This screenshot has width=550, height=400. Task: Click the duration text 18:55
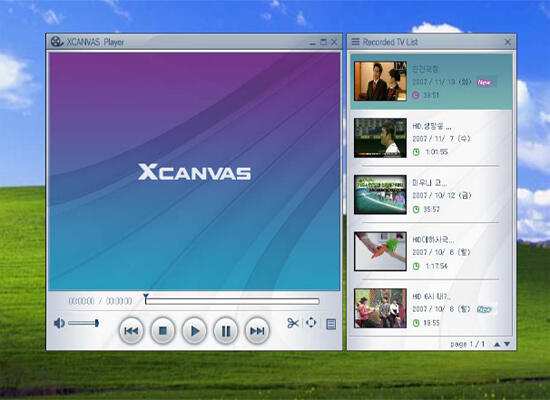tap(431, 323)
